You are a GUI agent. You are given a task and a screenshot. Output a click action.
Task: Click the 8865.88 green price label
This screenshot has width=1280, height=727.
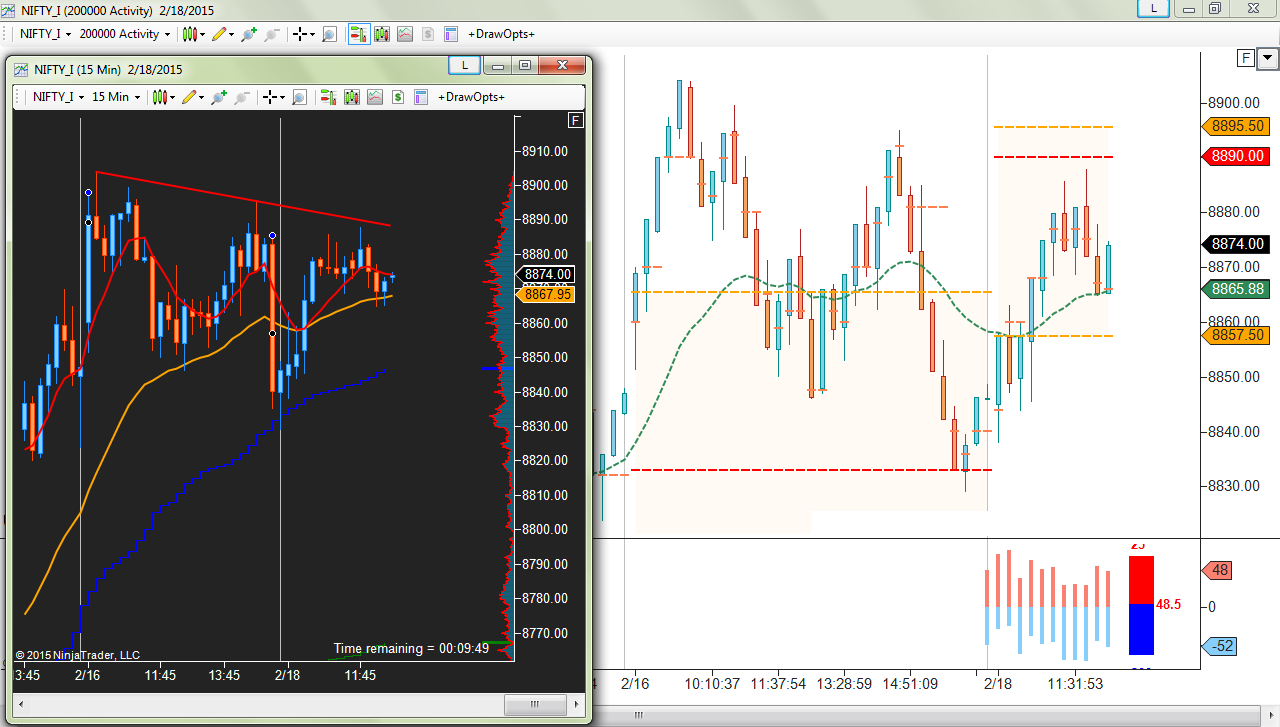[1238, 289]
